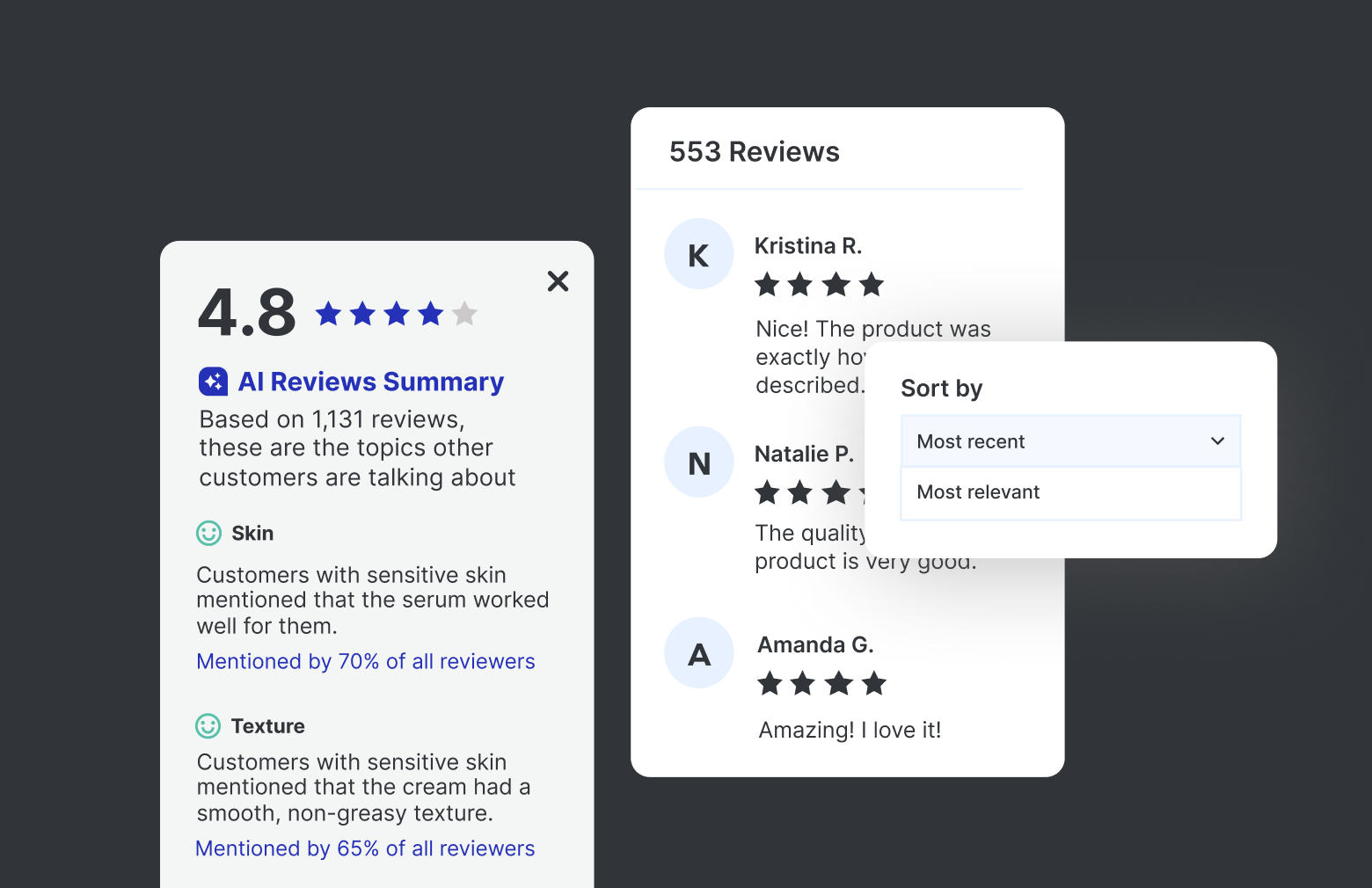Click Kristina R.'s avatar circle
Screen dimensions: 1372x888
click(x=699, y=254)
